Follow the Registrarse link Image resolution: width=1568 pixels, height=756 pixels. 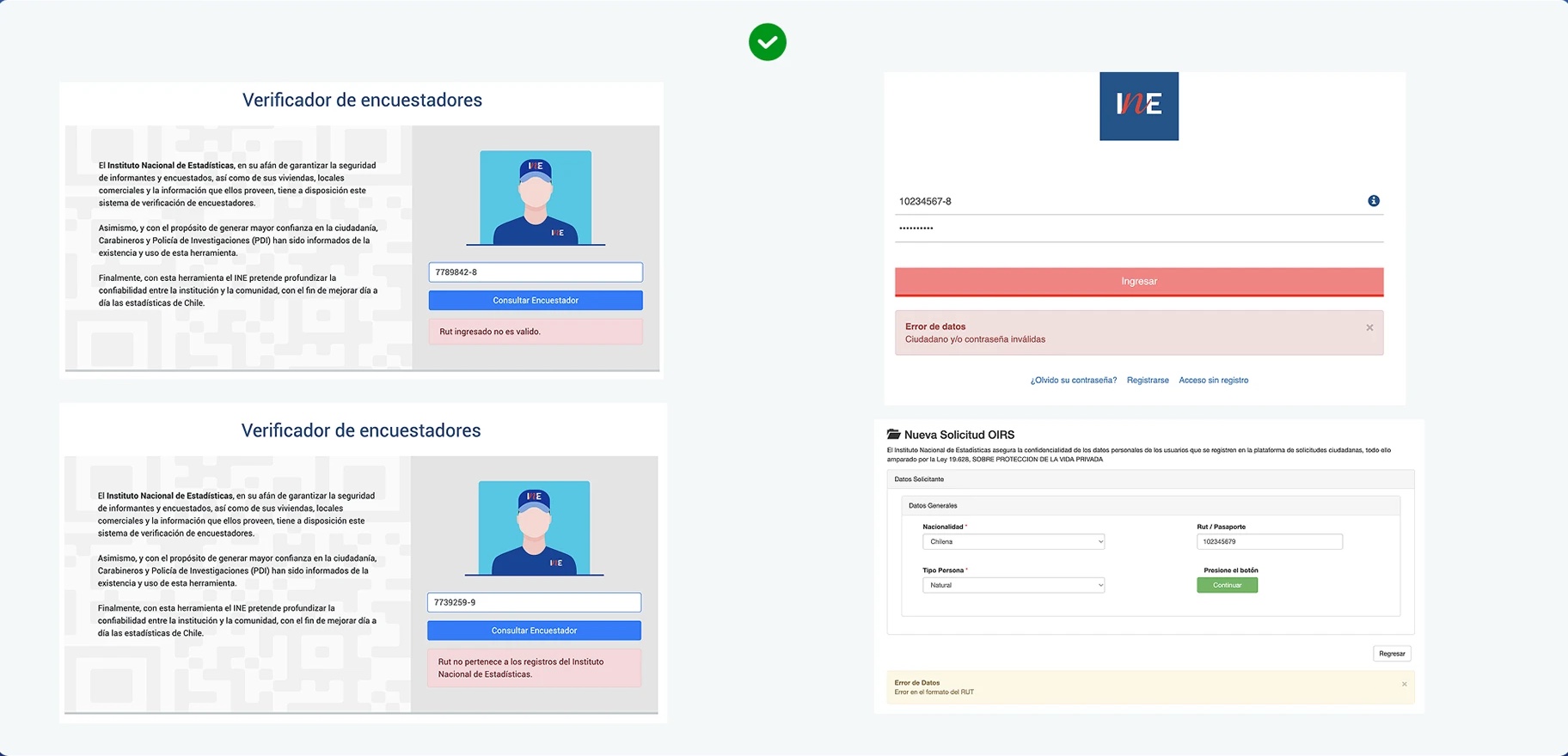(x=1148, y=381)
